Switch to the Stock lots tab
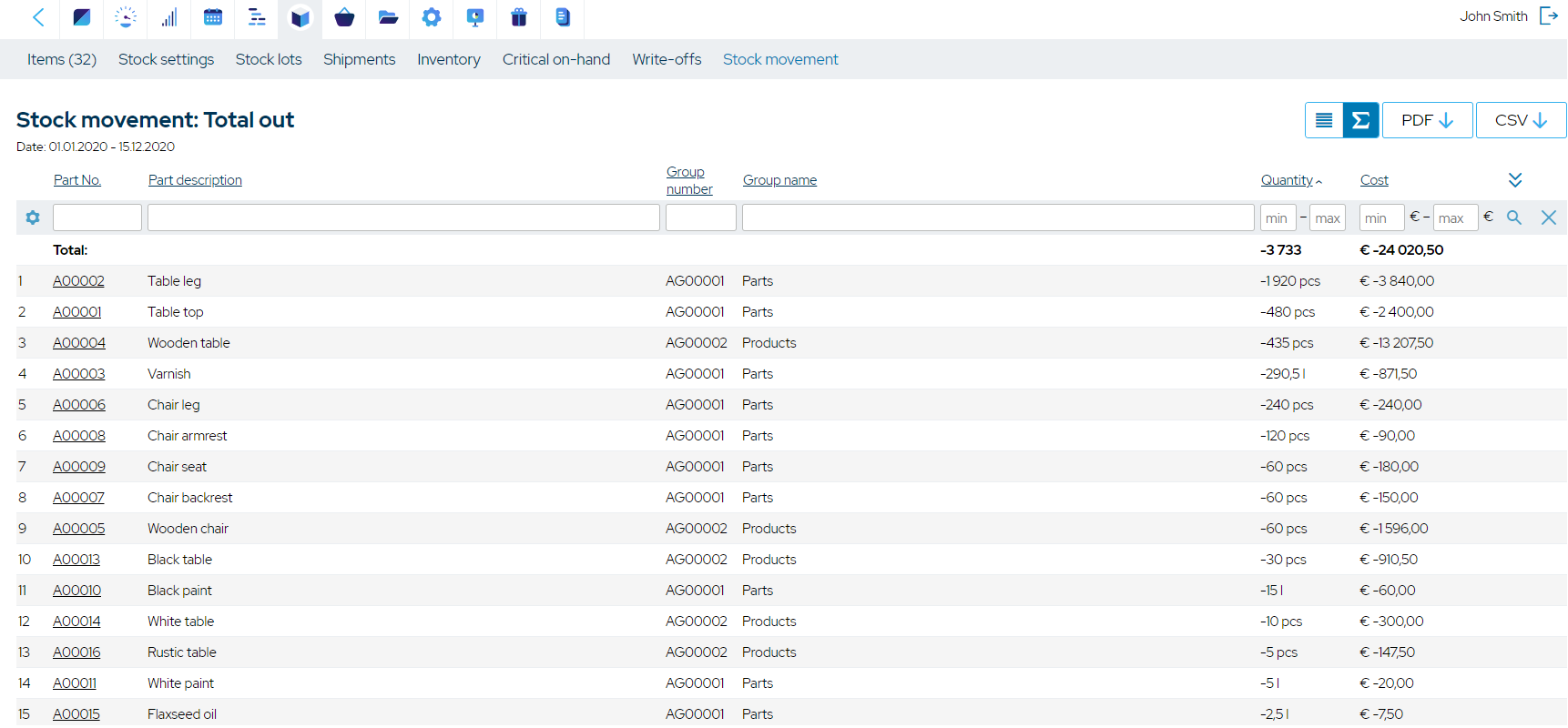The height and width of the screenshot is (728, 1568). [x=269, y=59]
